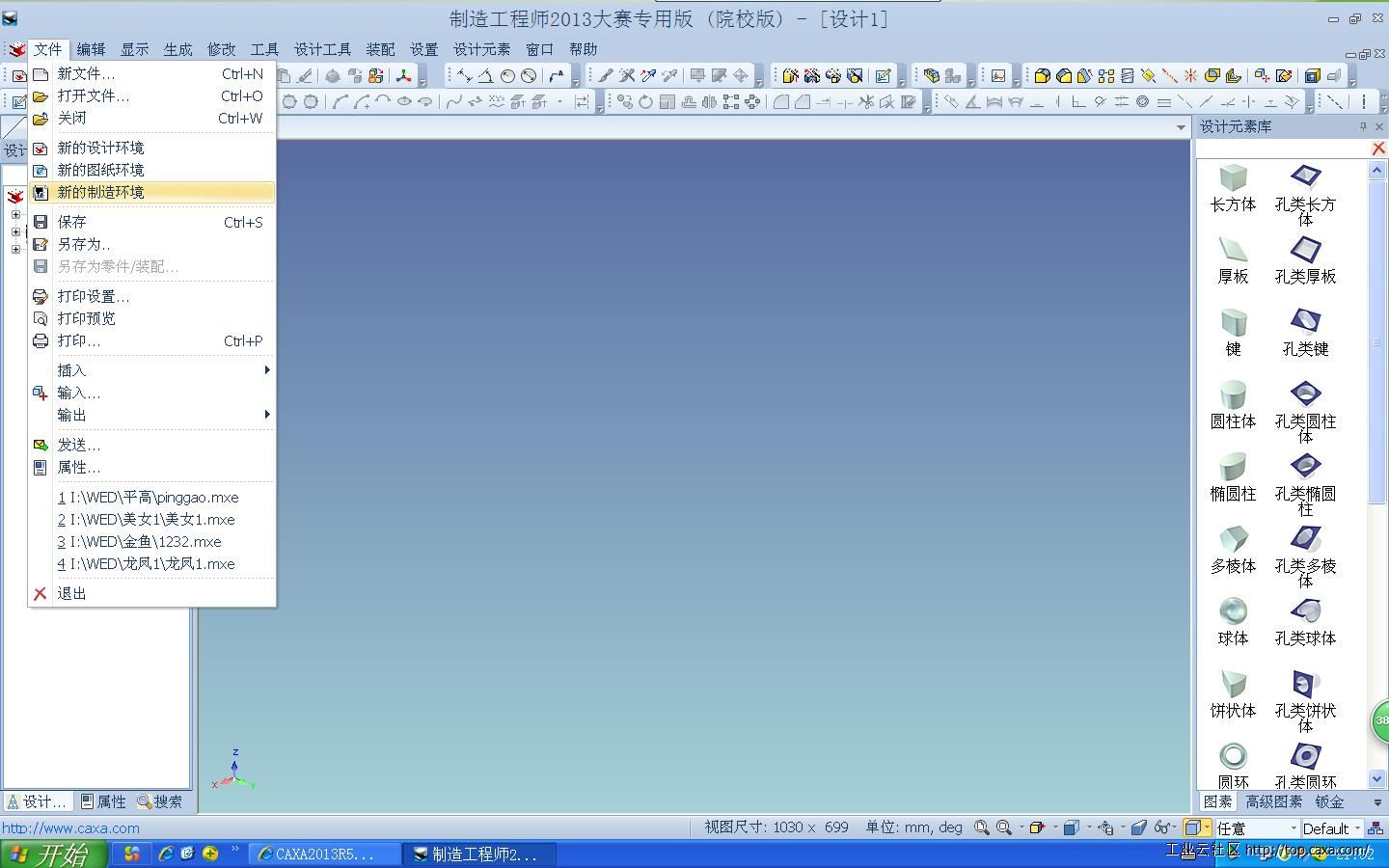This screenshot has width=1389, height=868.
Task: Open recent file 1232.mxe
Action: (152, 542)
